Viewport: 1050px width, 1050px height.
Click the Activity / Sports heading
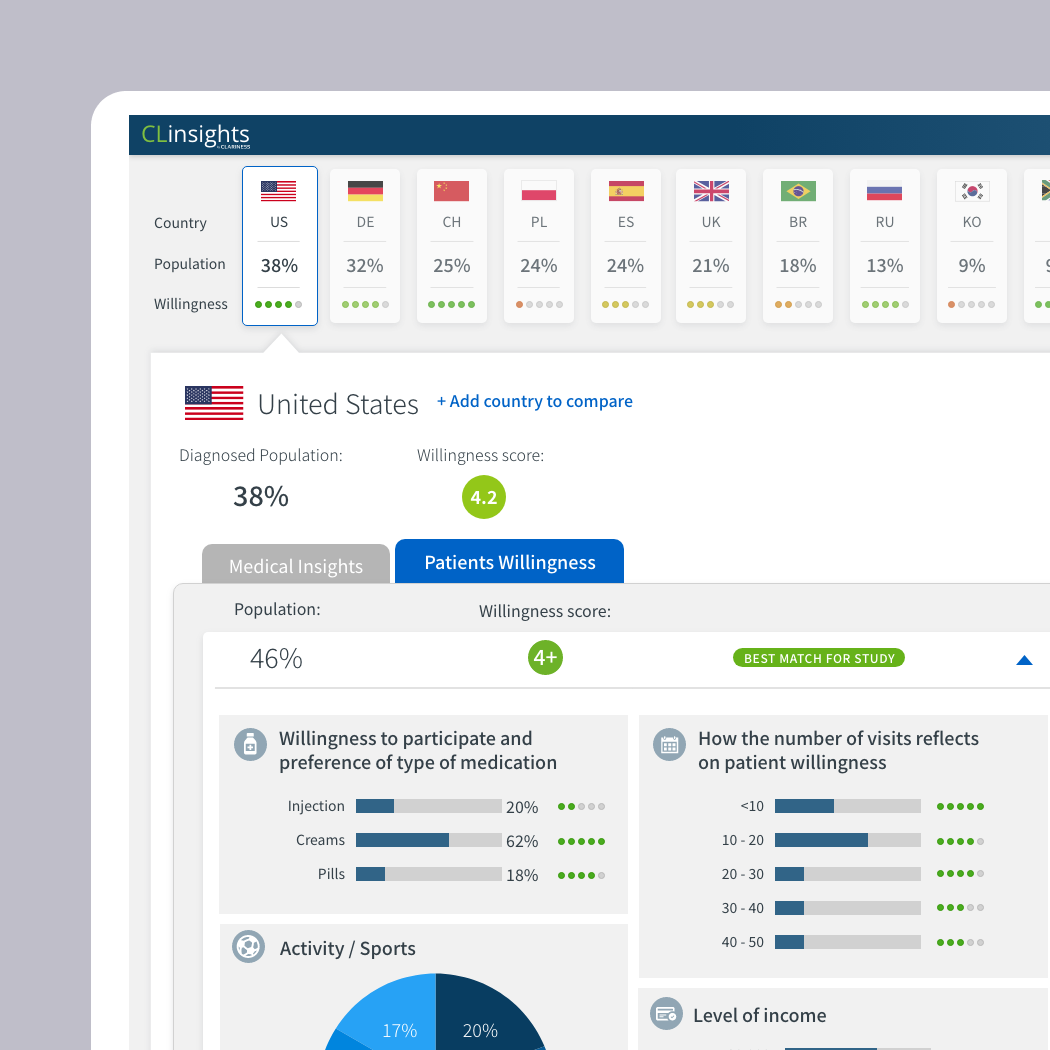click(x=348, y=948)
